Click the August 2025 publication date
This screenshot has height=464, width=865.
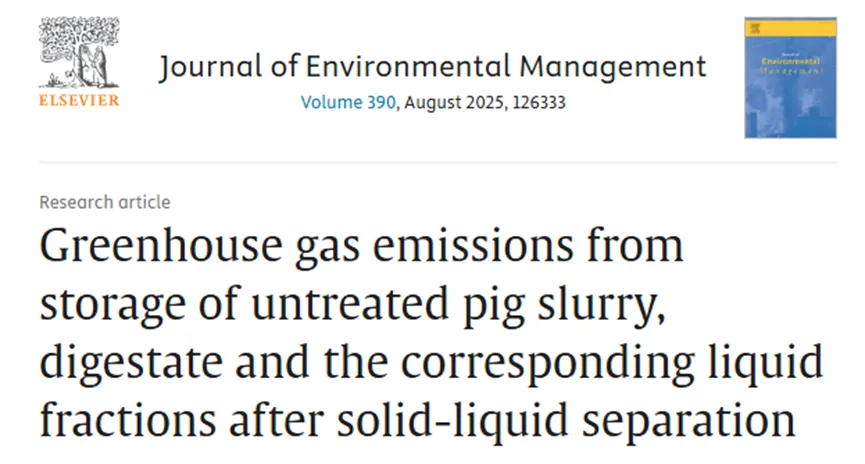[455, 103]
